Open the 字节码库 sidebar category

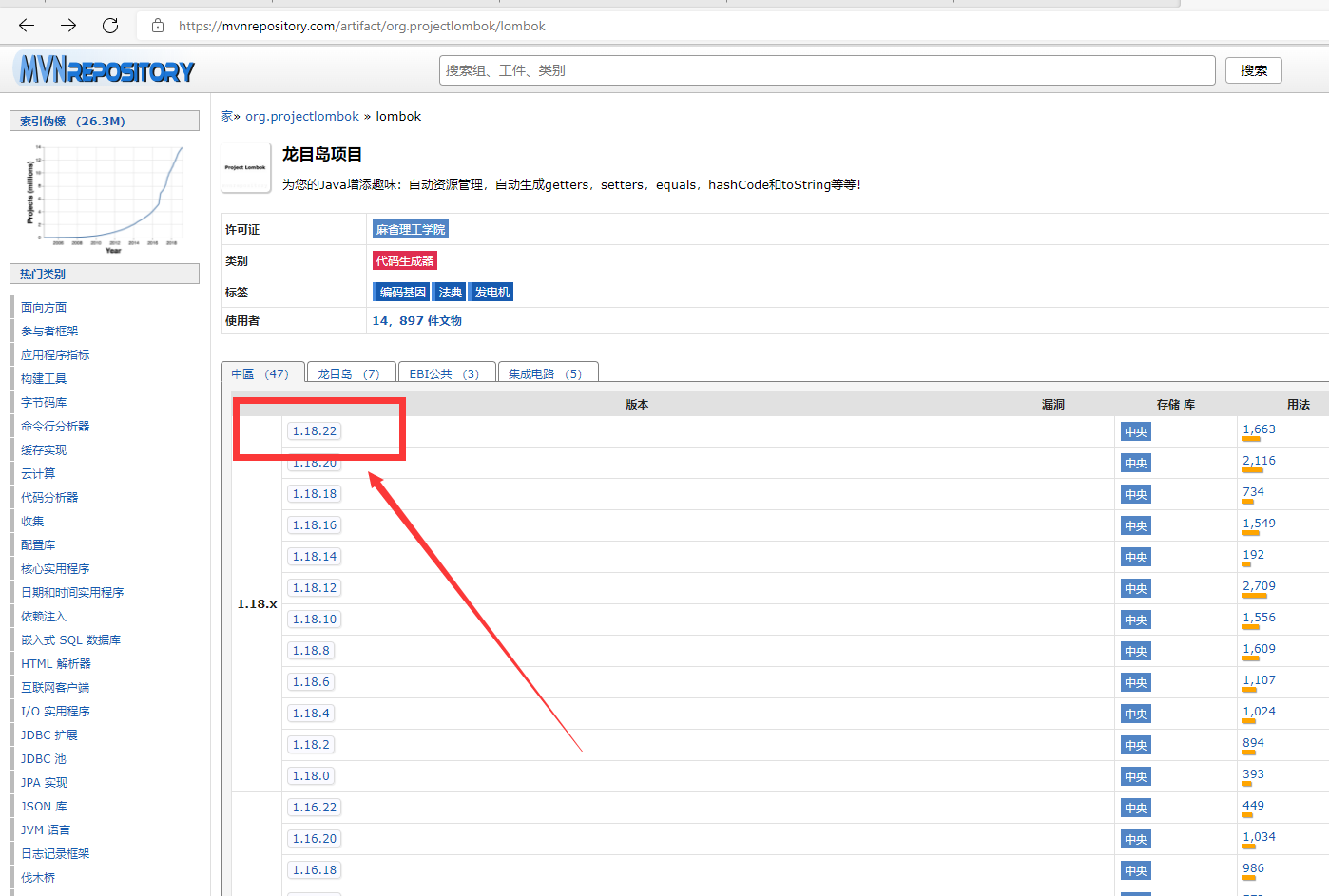(44, 402)
